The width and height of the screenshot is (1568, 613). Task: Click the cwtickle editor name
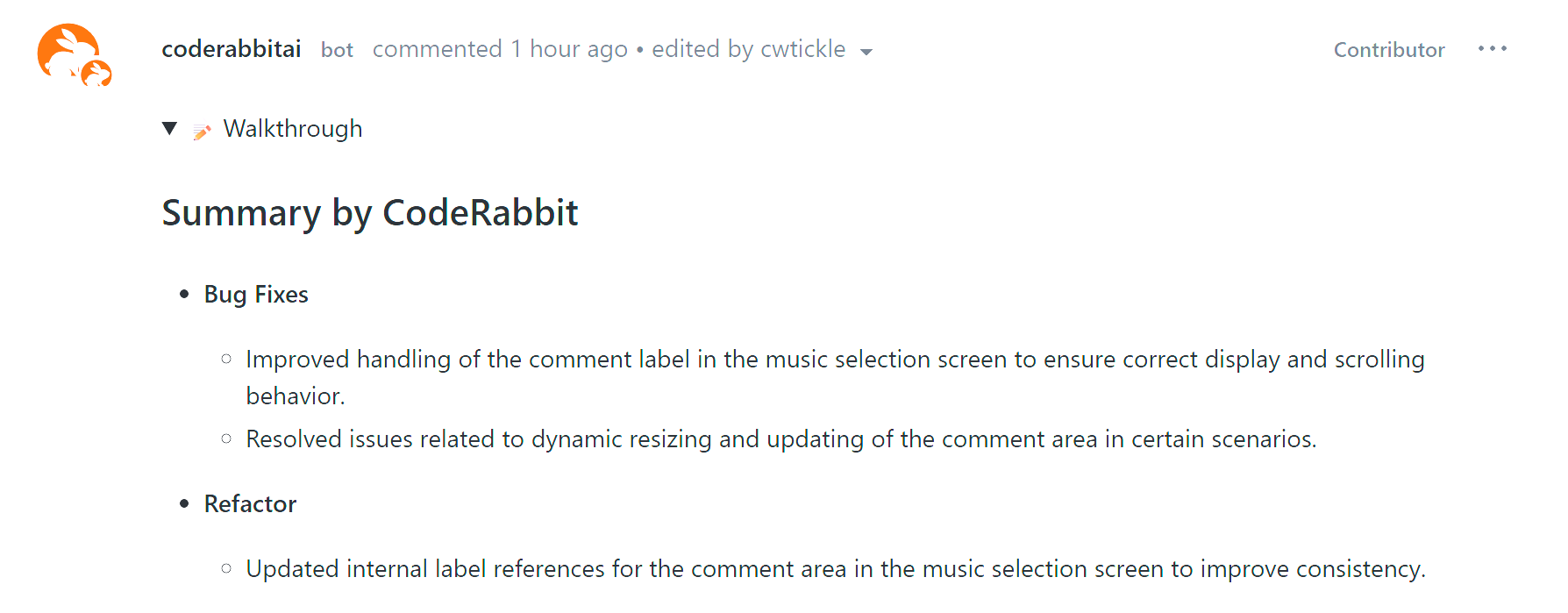point(803,49)
